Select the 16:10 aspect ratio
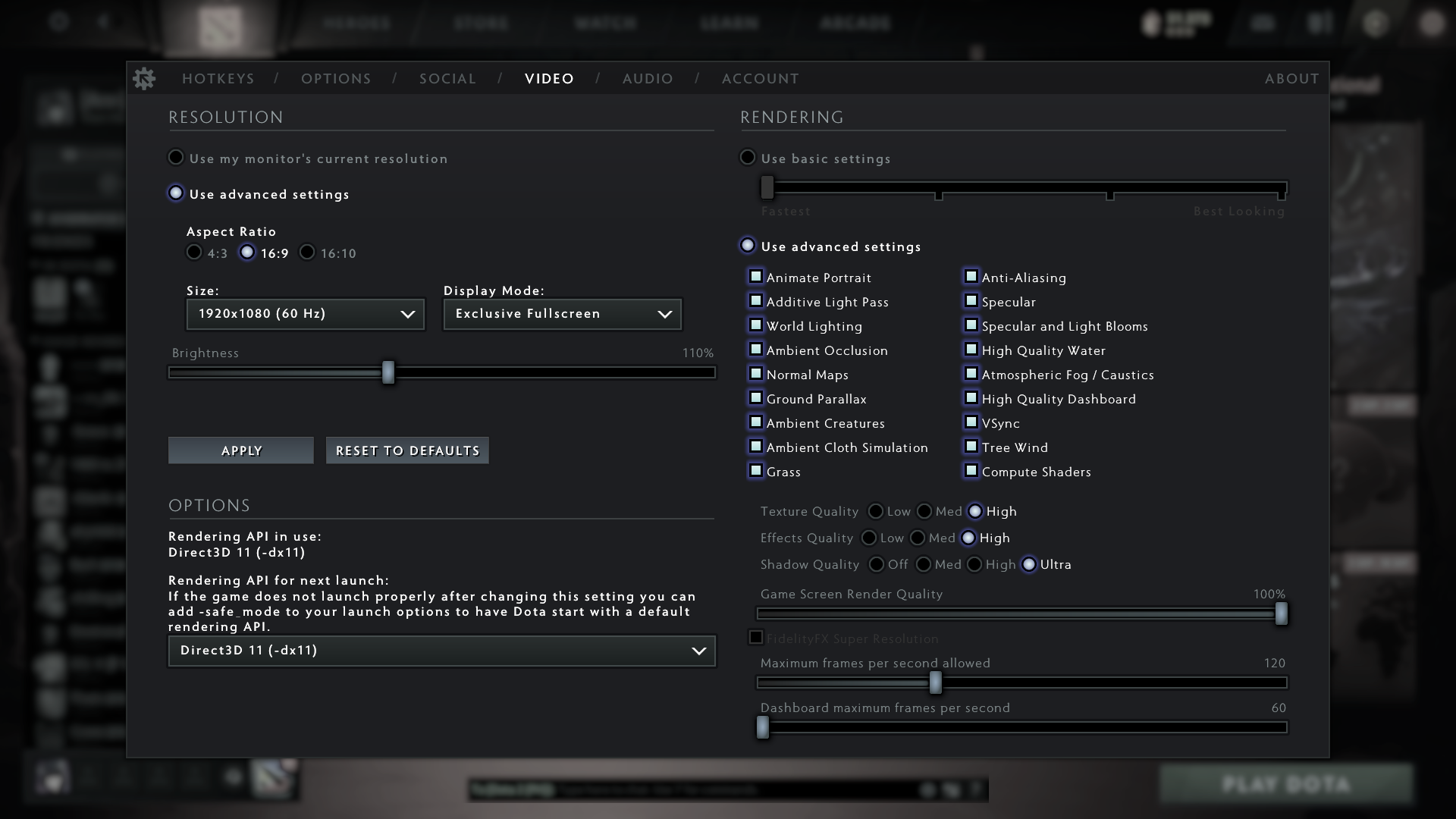This screenshot has width=1456, height=819. pyautogui.click(x=306, y=253)
